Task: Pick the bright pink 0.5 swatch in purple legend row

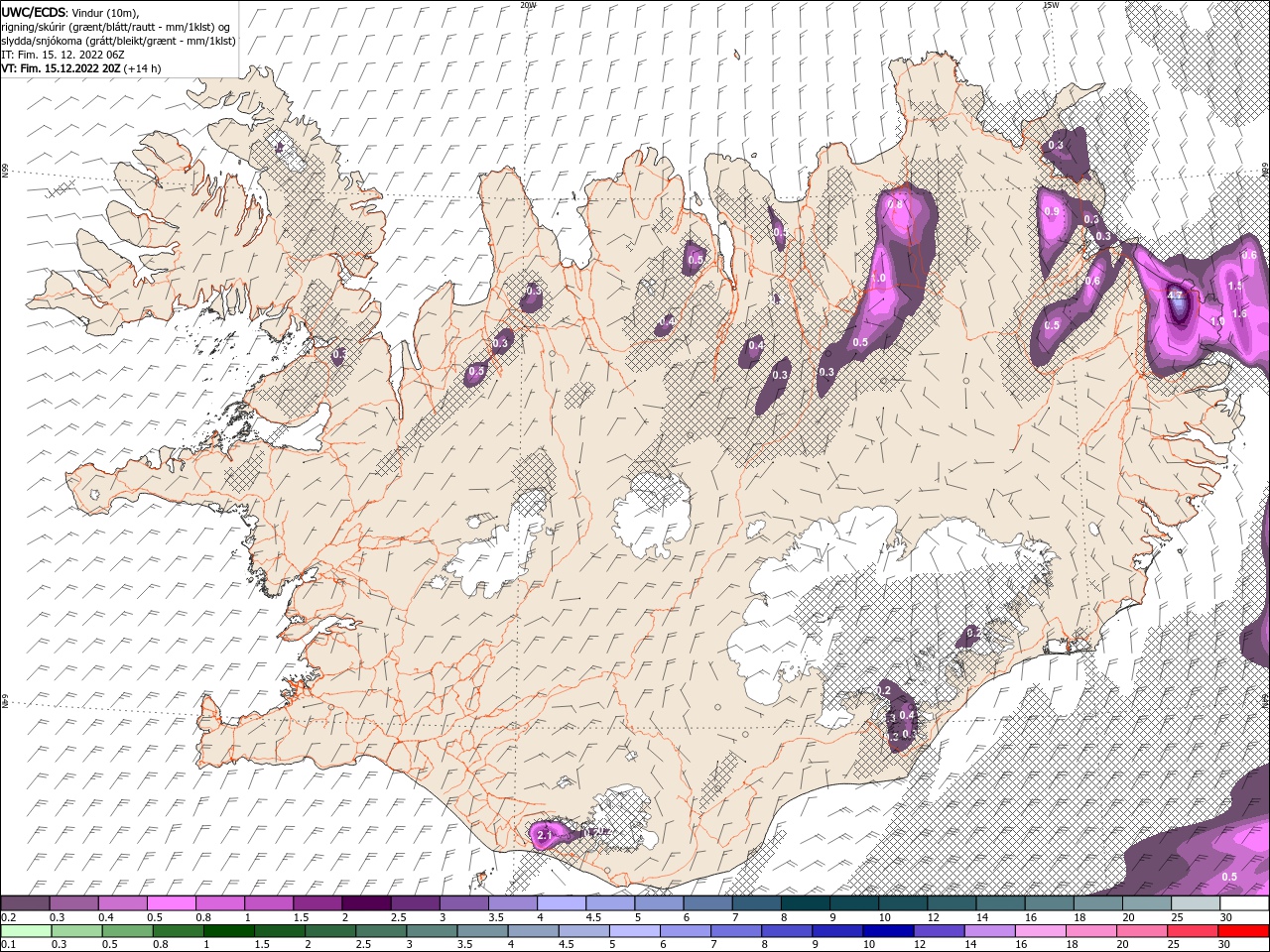Action: coord(171,903)
